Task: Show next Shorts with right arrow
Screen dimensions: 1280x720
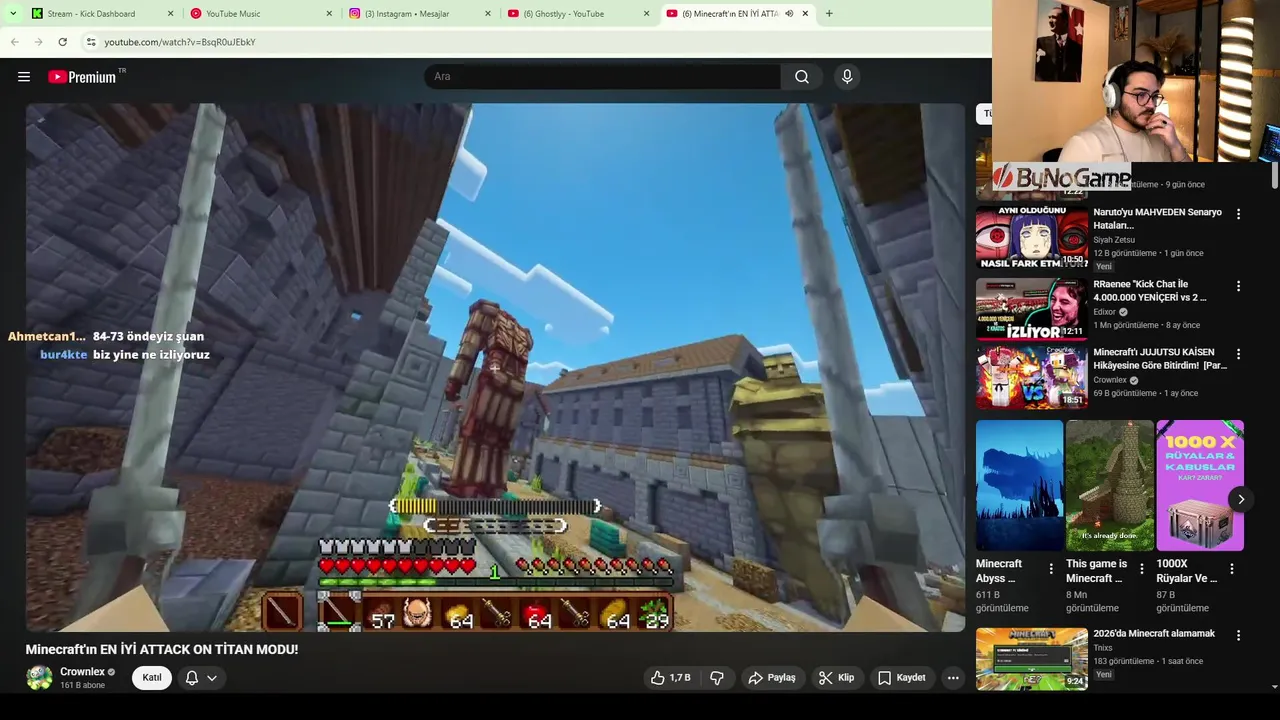Action: (1241, 499)
